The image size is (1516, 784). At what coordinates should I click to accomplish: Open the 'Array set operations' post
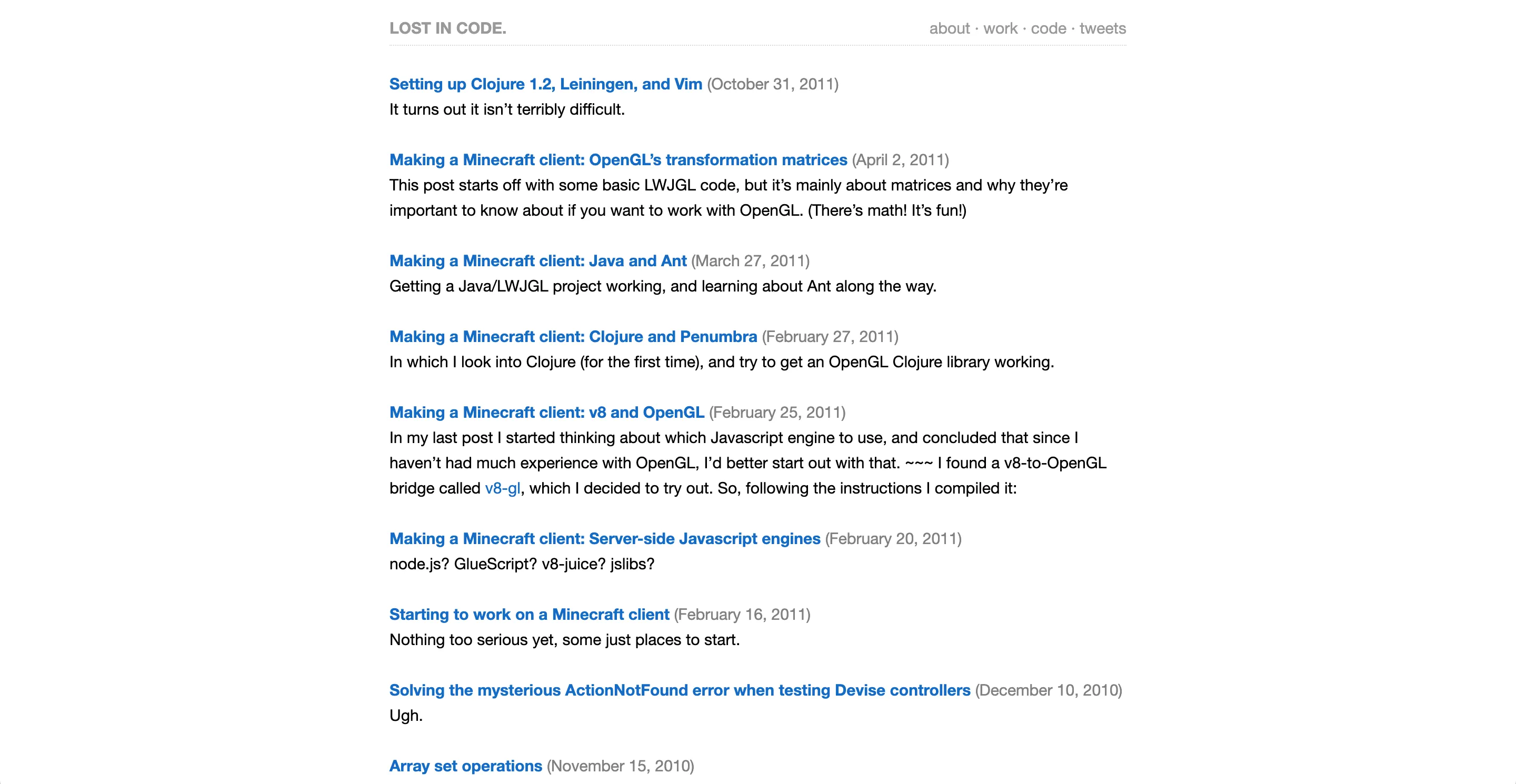tap(465, 766)
